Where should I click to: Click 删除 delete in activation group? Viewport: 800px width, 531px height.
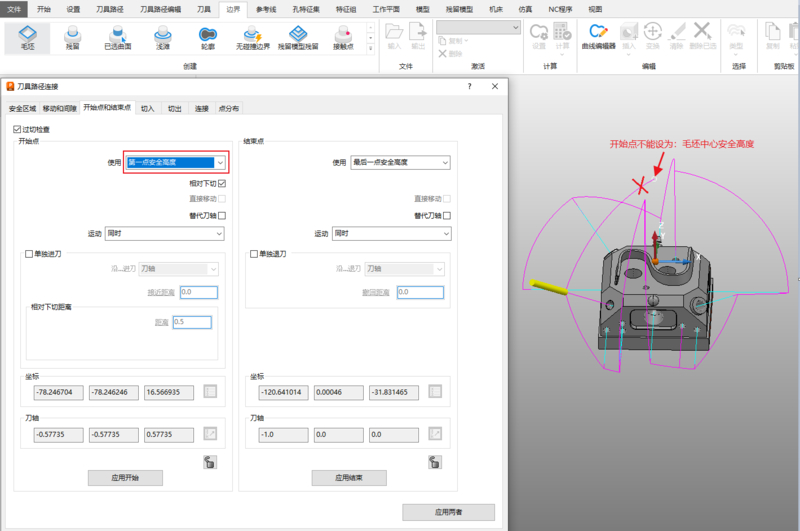click(451, 54)
